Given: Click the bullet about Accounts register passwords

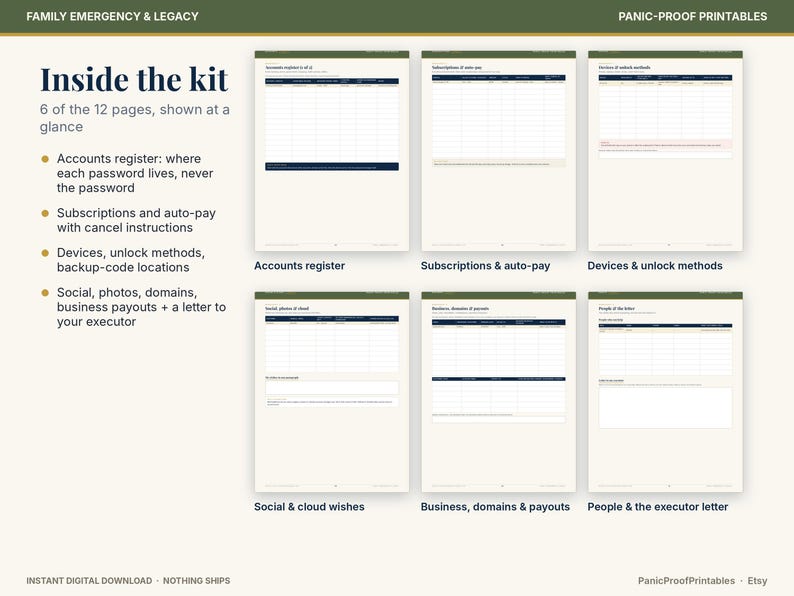Looking at the screenshot, I should click(x=135, y=173).
